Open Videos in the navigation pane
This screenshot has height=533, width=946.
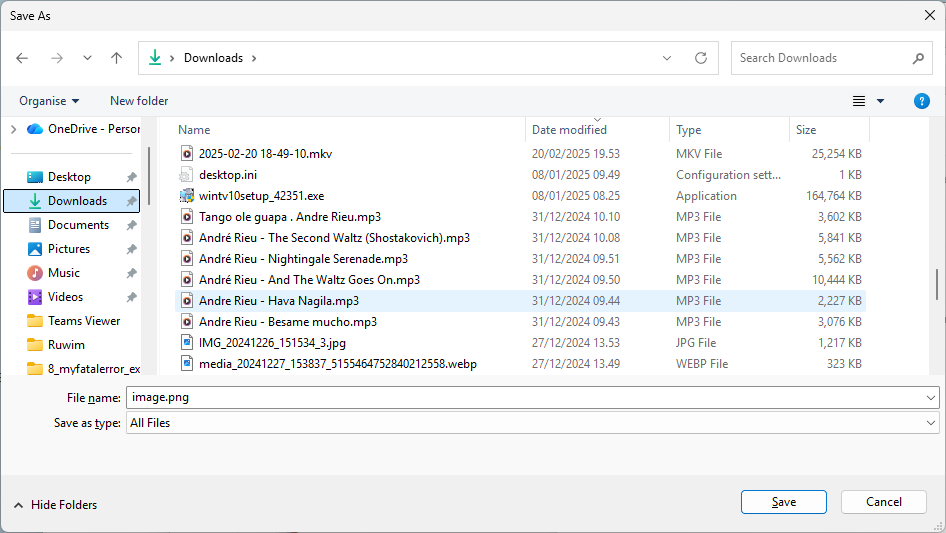click(x=65, y=297)
